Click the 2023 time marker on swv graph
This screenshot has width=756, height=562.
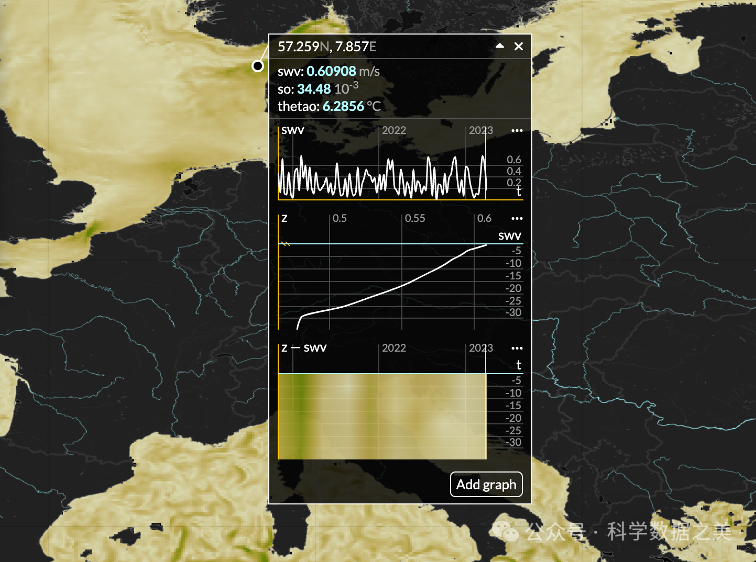point(481,130)
